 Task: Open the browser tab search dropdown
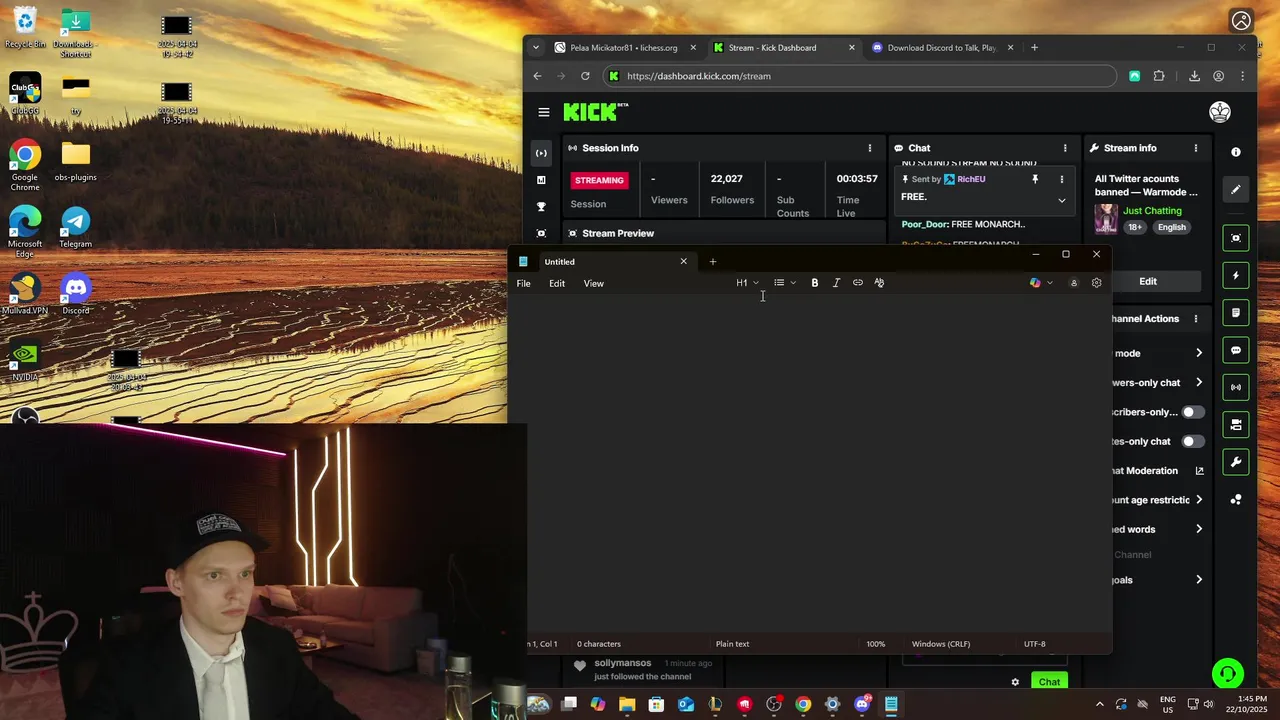(536, 48)
